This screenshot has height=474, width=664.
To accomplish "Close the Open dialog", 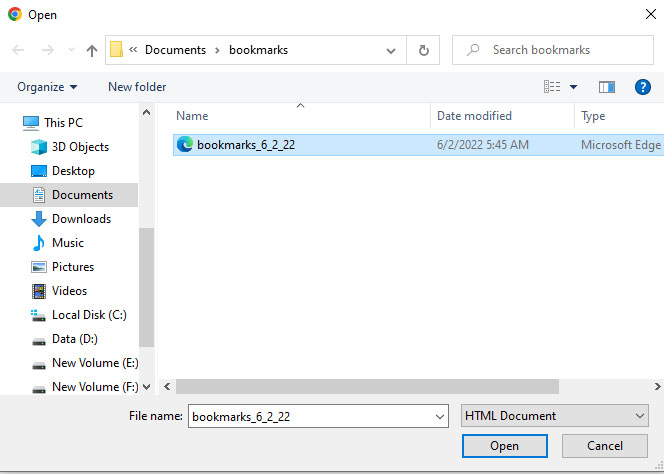I will tap(650, 14).
